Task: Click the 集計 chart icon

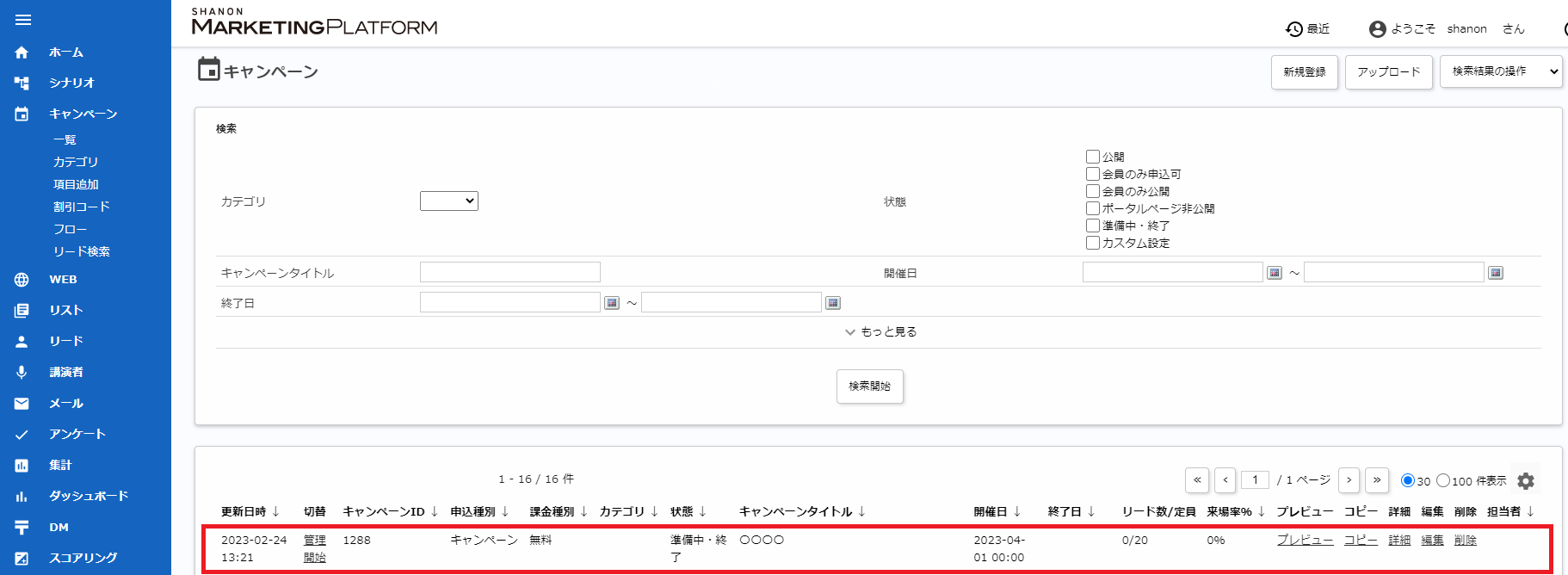Action: pyautogui.click(x=22, y=466)
